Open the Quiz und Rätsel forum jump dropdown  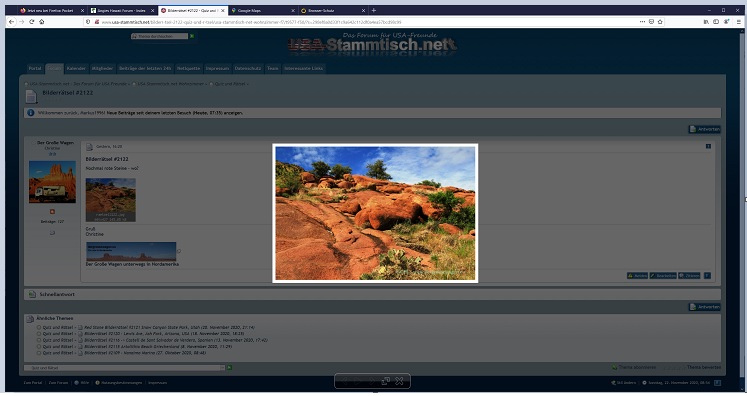point(124,368)
